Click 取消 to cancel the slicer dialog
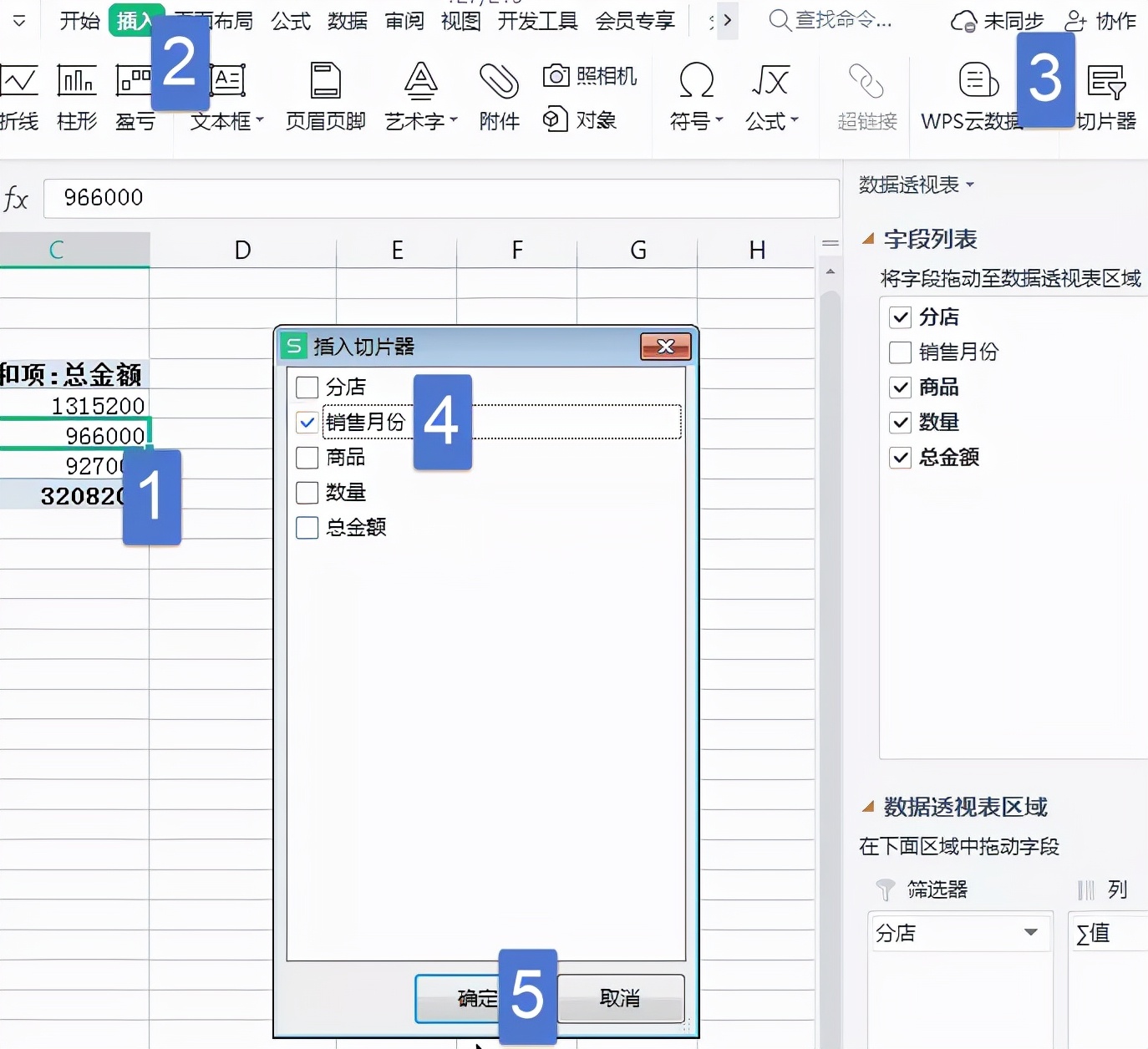This screenshot has width=1148, height=1049. [x=620, y=998]
